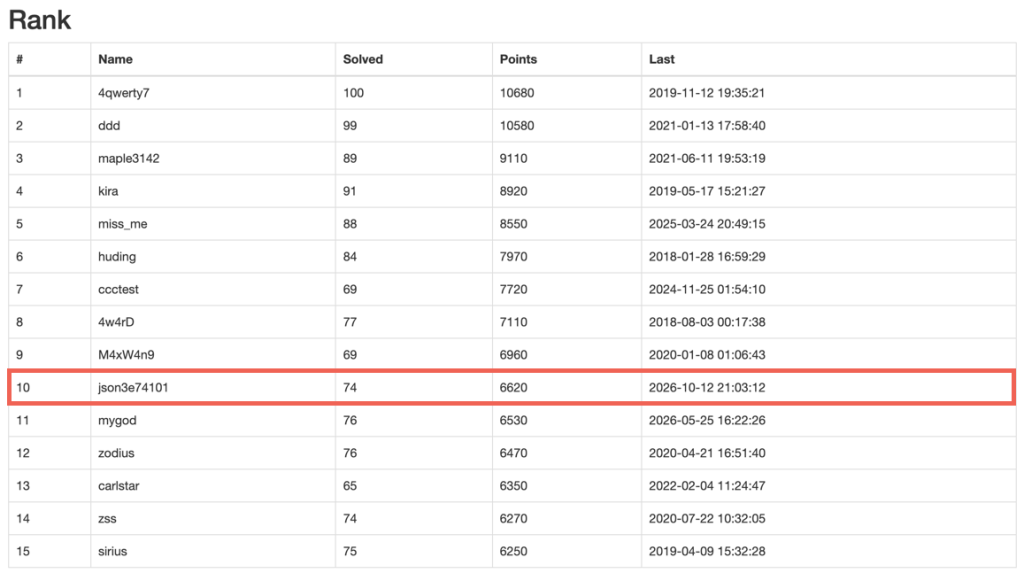Screen dimensions: 1024x573
Task: Click the points value 7110
Action: click(x=513, y=321)
